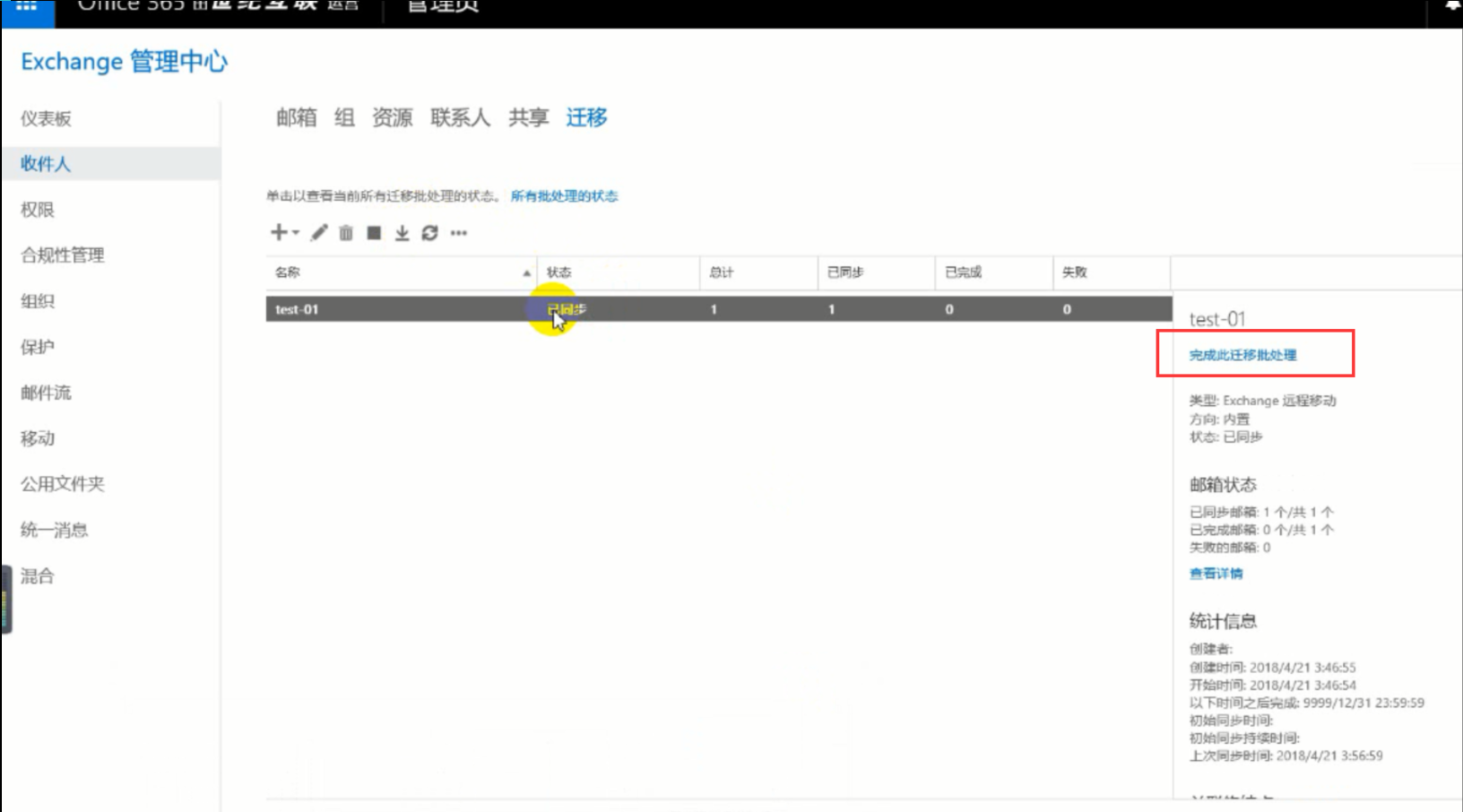Open 合规性管理 in the left navigation
Screen dimensions: 1463x812
point(63,255)
